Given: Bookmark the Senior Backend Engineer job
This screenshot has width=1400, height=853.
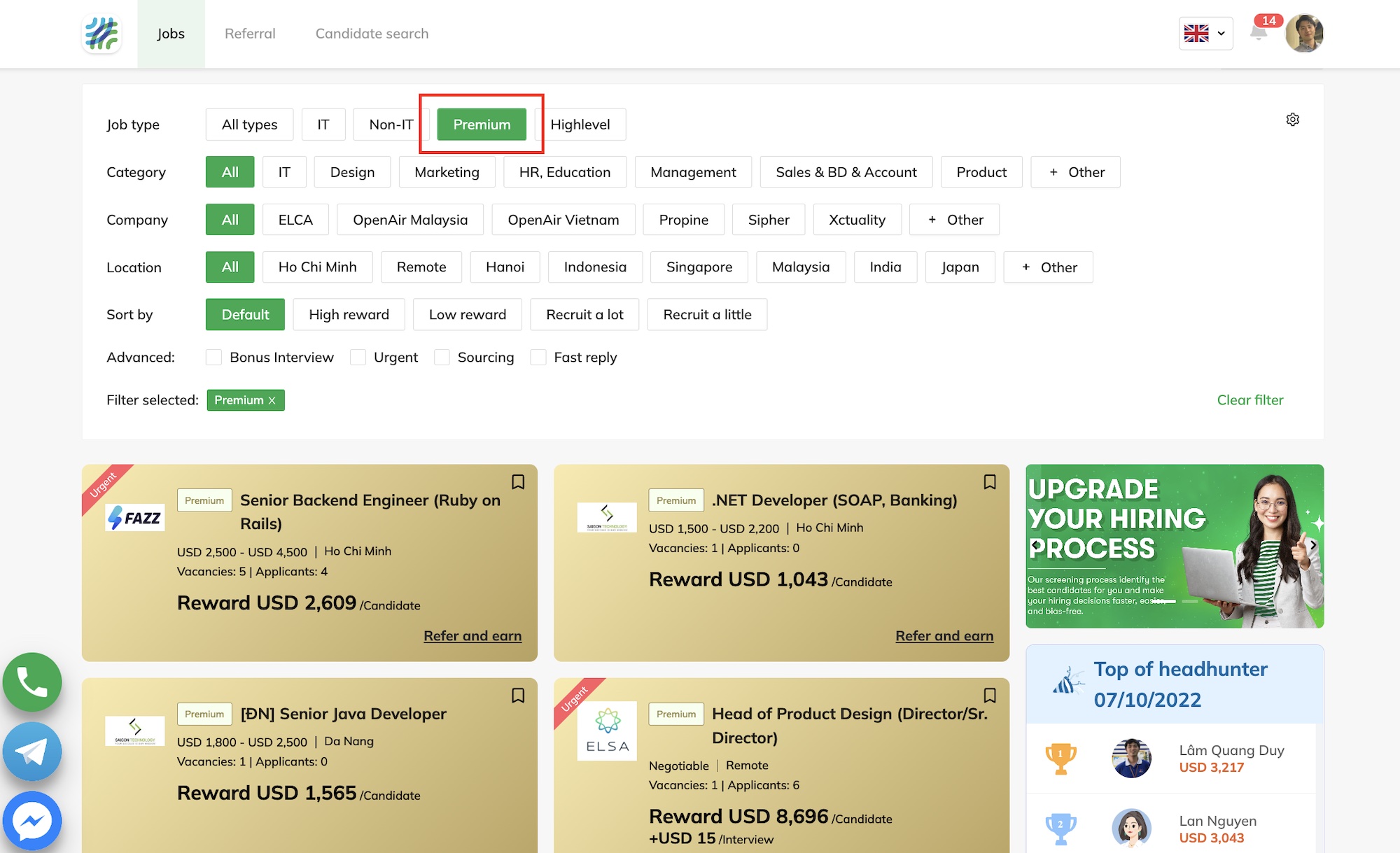Looking at the screenshot, I should click(518, 482).
